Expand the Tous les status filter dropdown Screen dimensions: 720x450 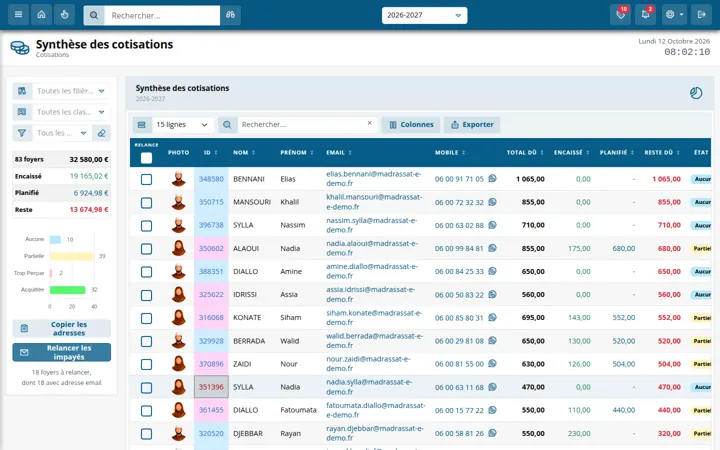coord(62,133)
